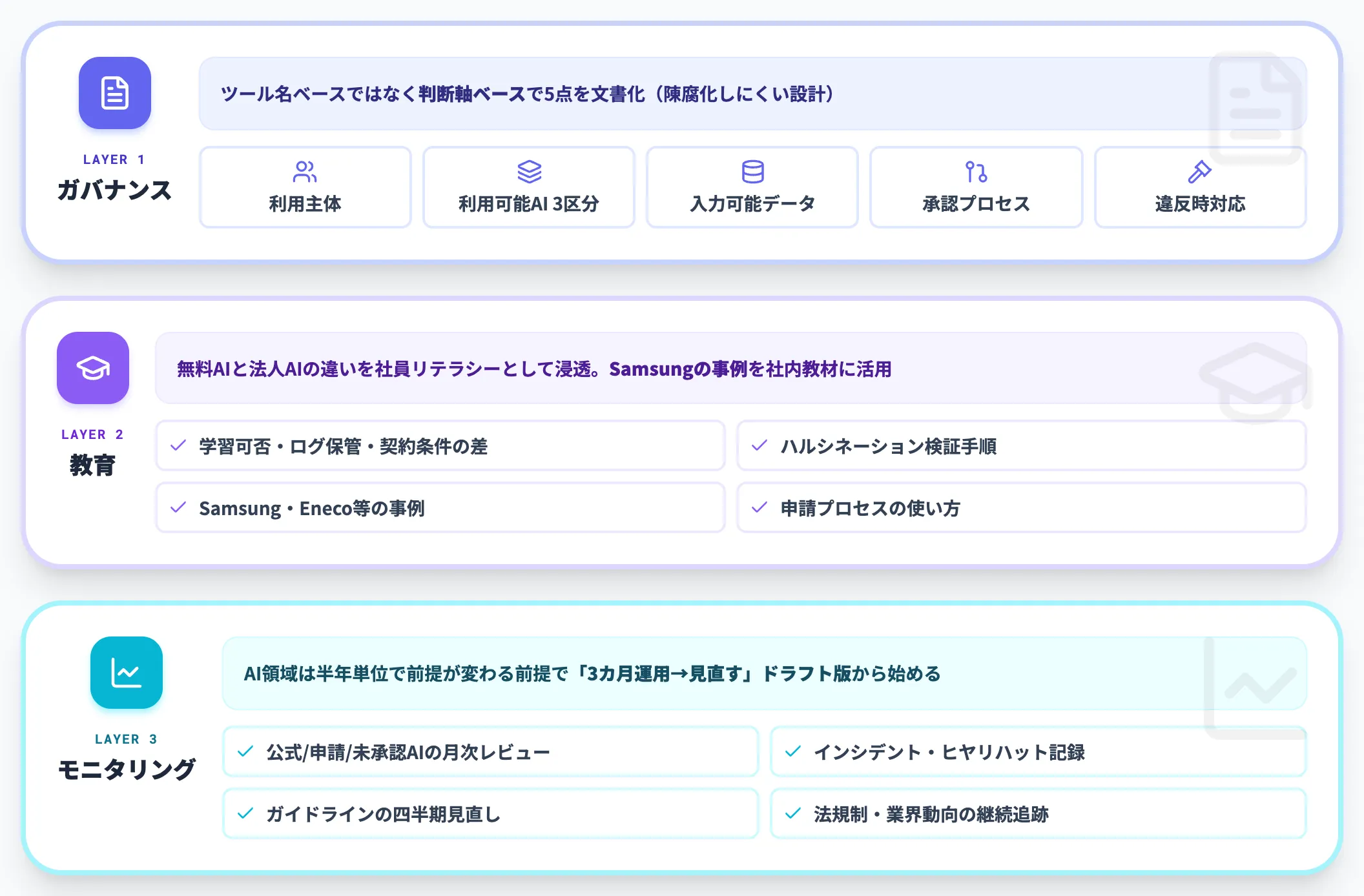
Task: Click the 教育 layer title
Action: 92,465
